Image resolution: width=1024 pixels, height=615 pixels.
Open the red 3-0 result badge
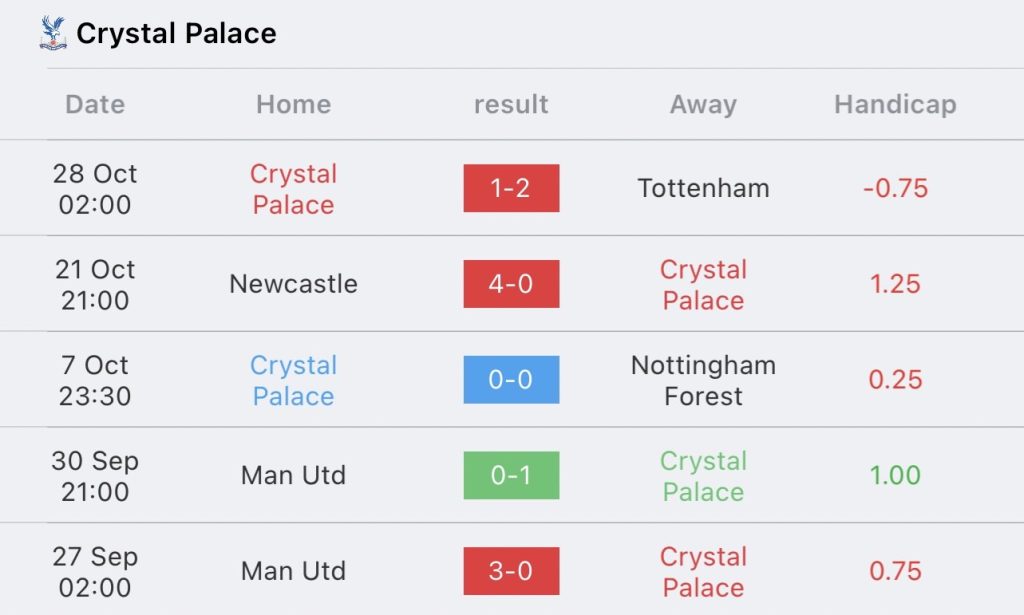click(x=511, y=571)
